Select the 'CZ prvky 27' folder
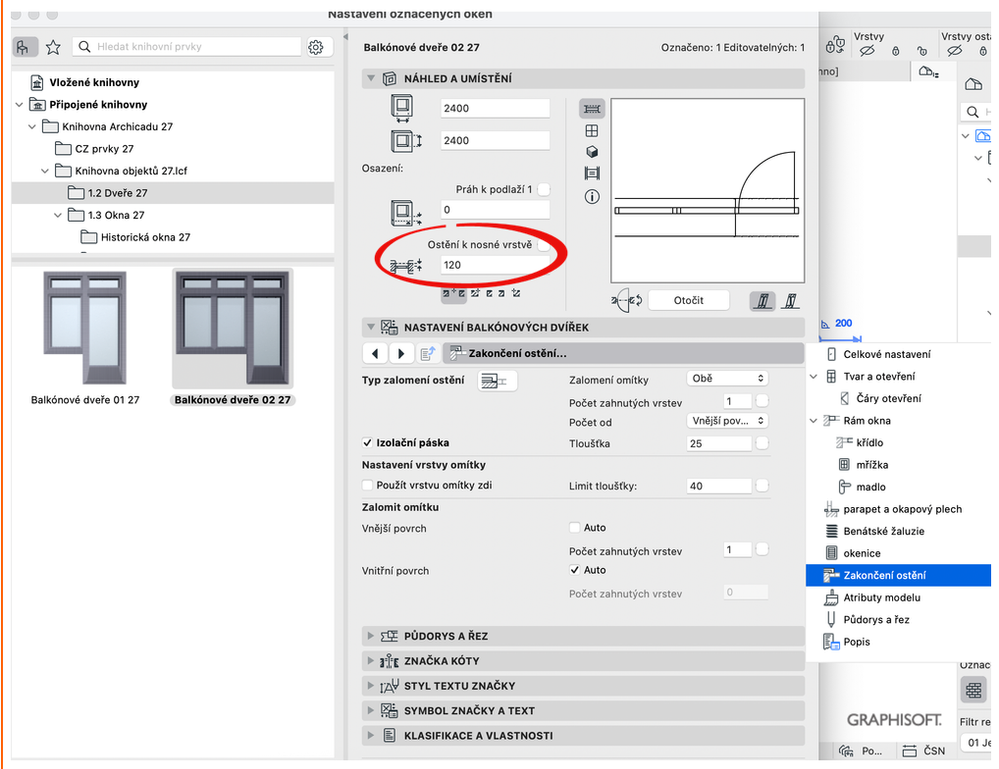The image size is (999, 769). [x=104, y=148]
